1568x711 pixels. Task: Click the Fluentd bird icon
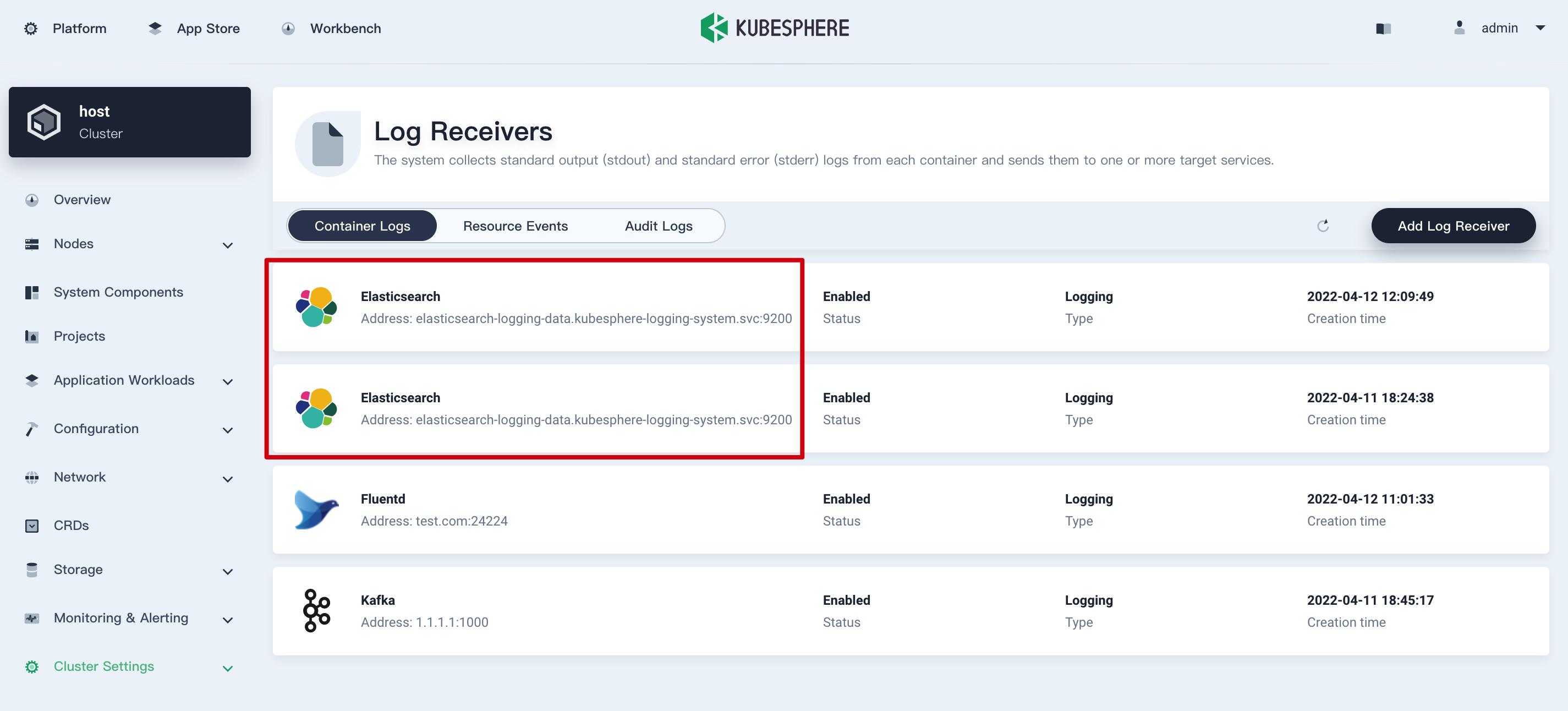[x=316, y=510]
